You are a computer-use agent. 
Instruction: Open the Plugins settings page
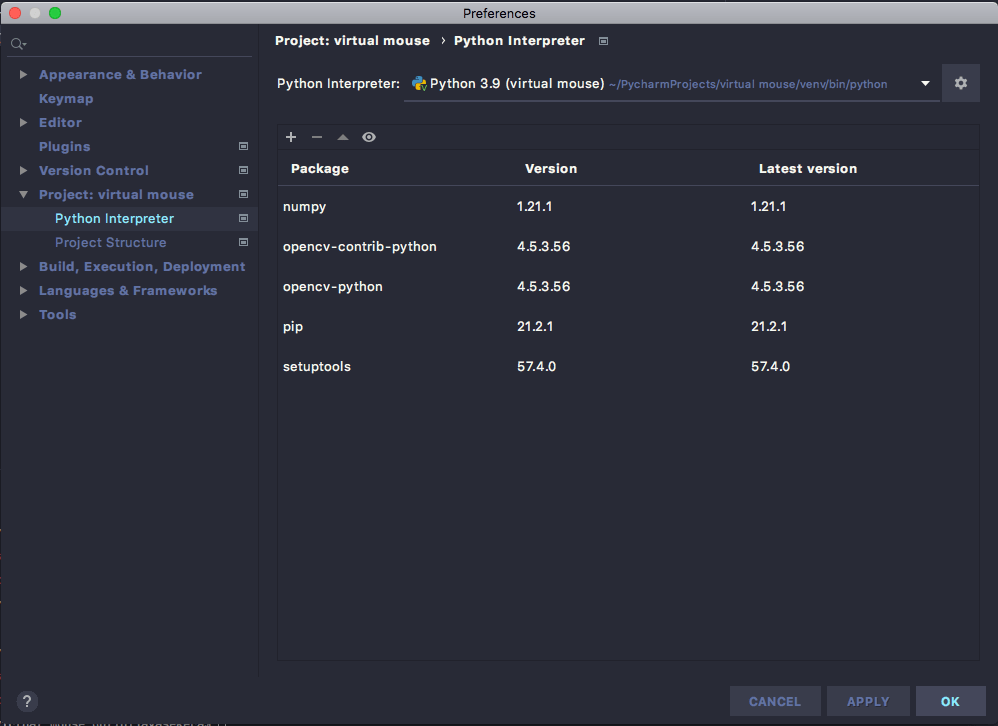(x=64, y=146)
